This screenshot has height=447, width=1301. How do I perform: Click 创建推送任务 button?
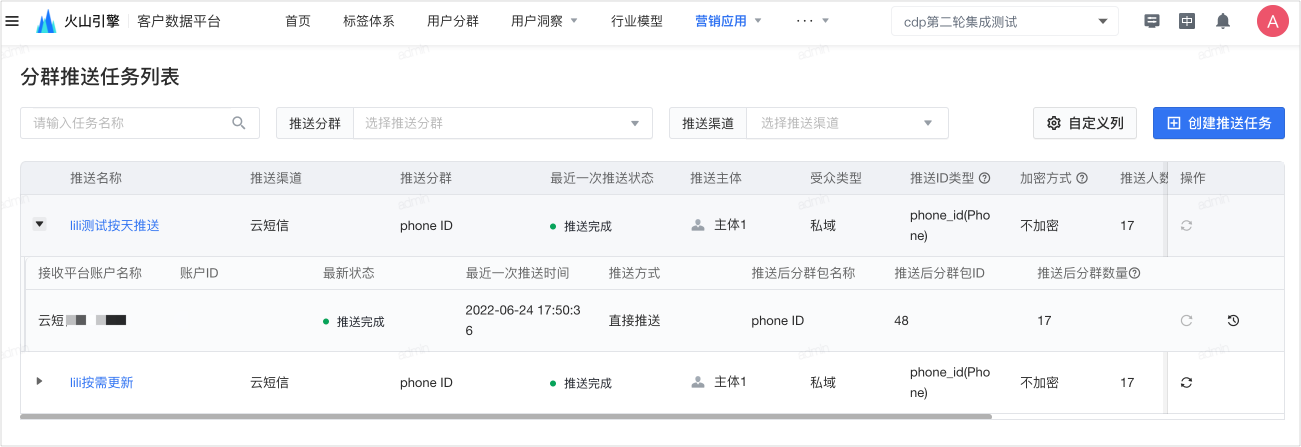point(1219,123)
